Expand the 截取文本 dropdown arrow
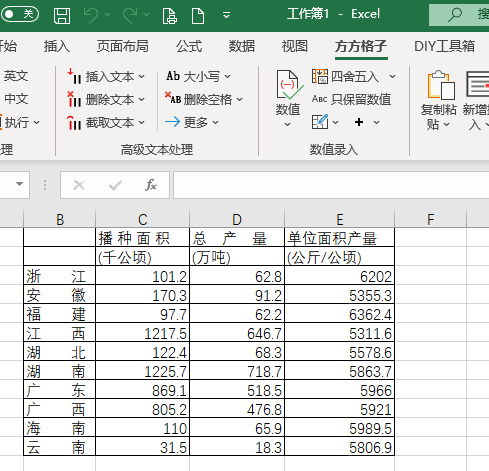This screenshot has height=471, width=489. point(142,123)
